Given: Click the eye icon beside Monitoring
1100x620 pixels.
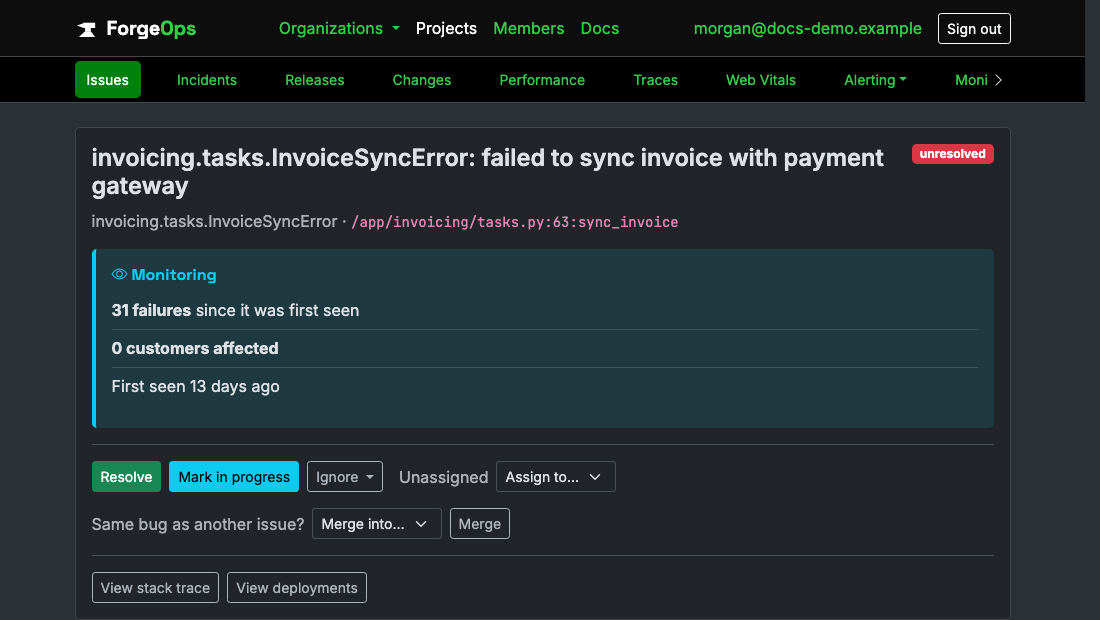Looking at the screenshot, I should (x=119, y=274).
